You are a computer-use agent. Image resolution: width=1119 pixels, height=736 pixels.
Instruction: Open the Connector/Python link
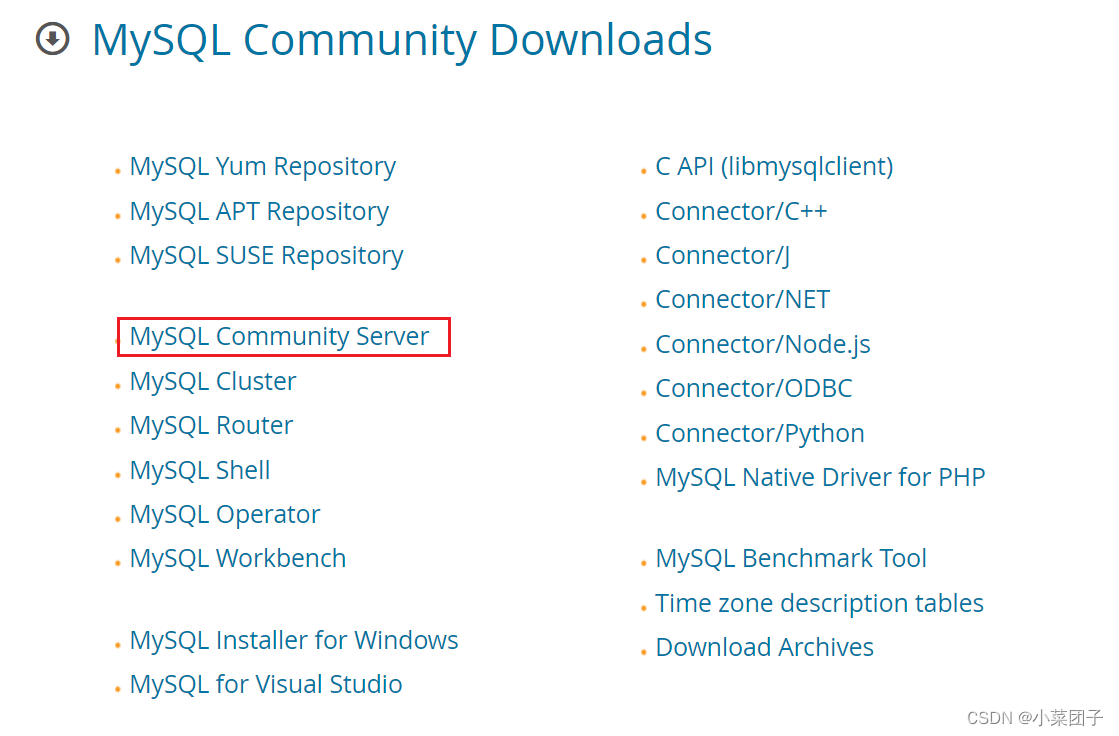tap(760, 433)
